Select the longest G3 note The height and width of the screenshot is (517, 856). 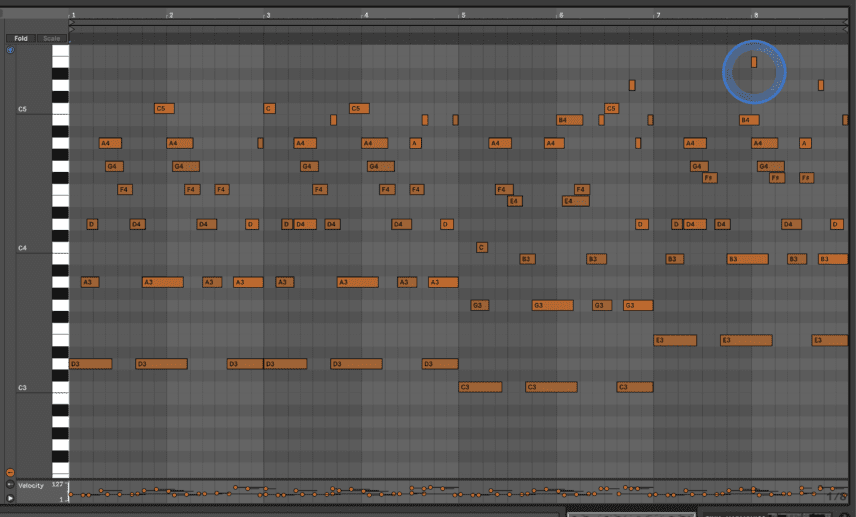click(x=552, y=305)
